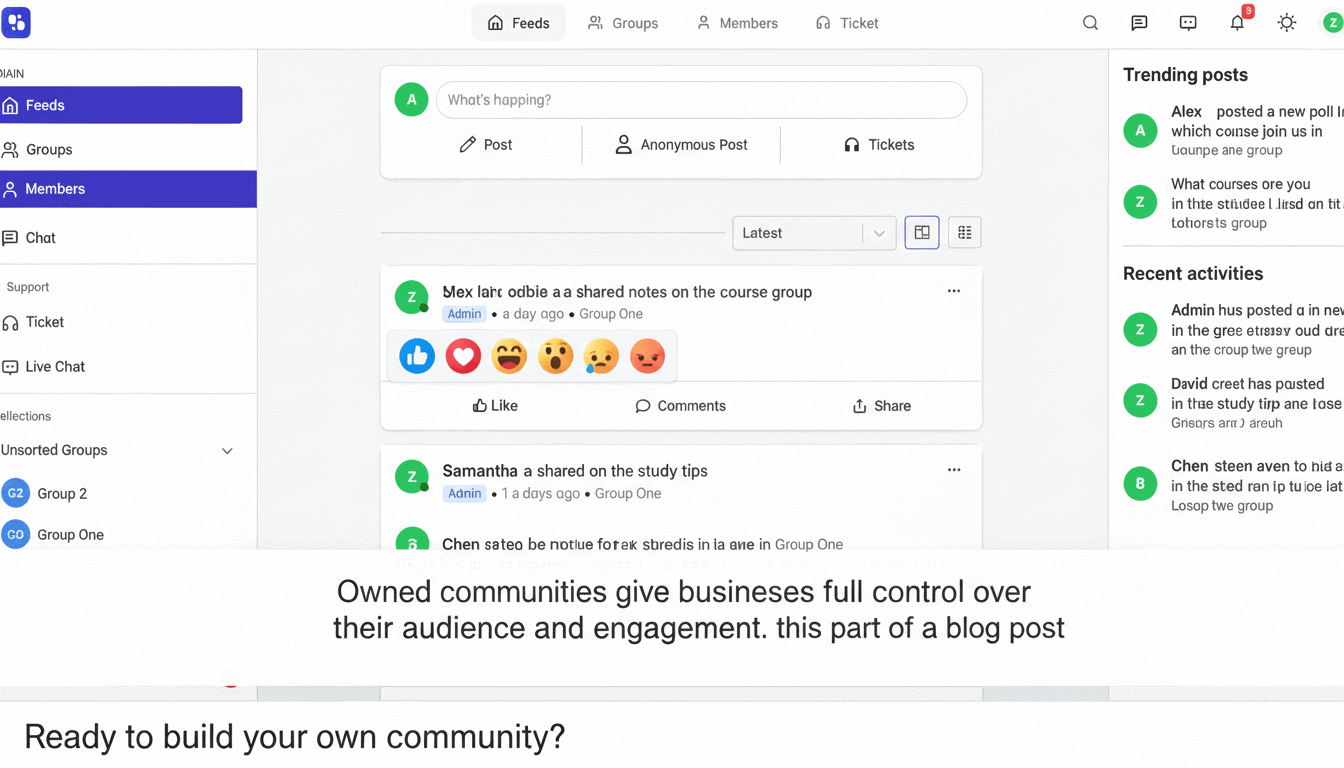Click avatar Z on Samantha's post
The height and width of the screenshot is (768, 1344).
click(411, 476)
